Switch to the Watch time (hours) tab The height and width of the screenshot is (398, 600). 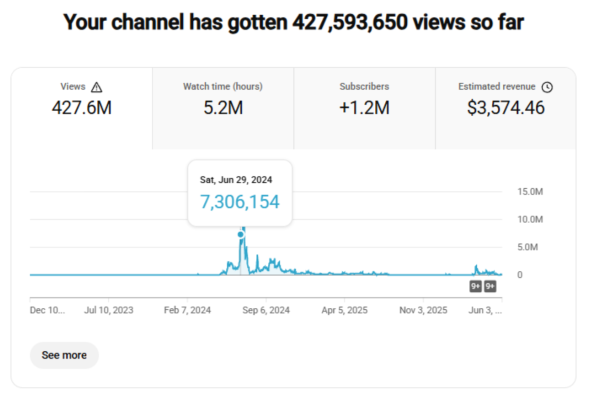[x=223, y=109]
